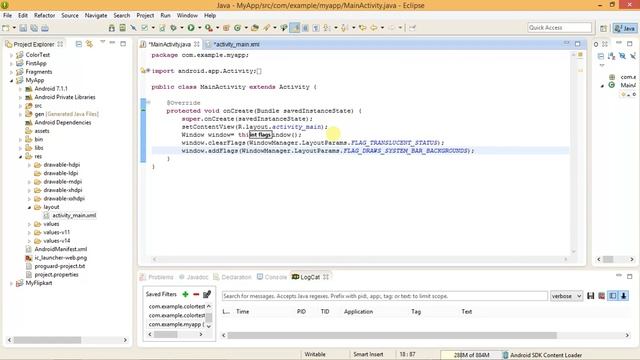Open the Android SDK Manager icon

(x=112, y=28)
